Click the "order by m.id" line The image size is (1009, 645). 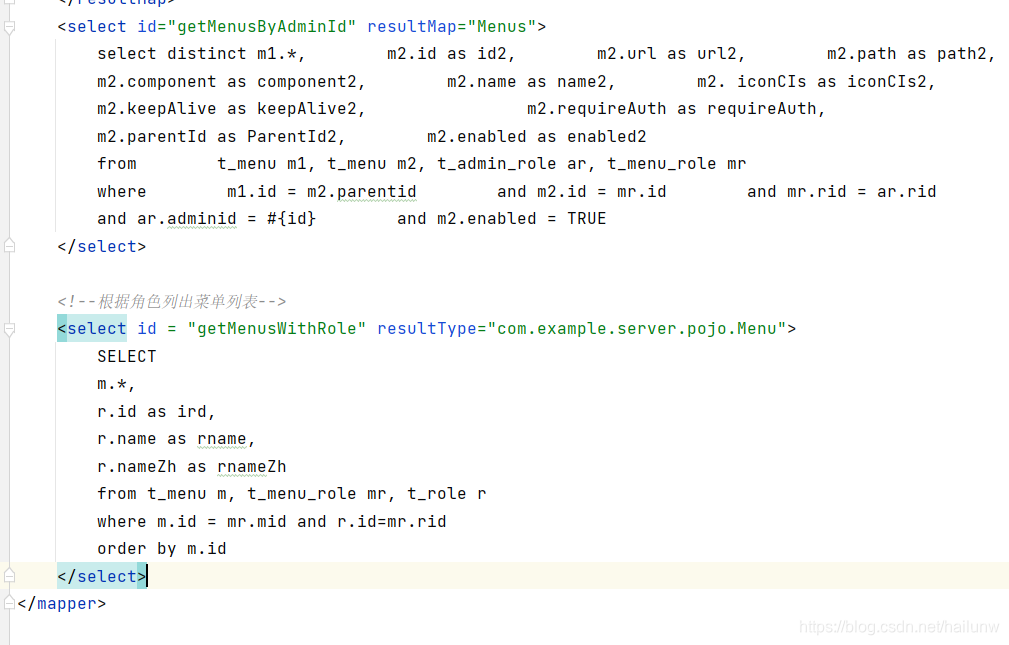point(162,548)
